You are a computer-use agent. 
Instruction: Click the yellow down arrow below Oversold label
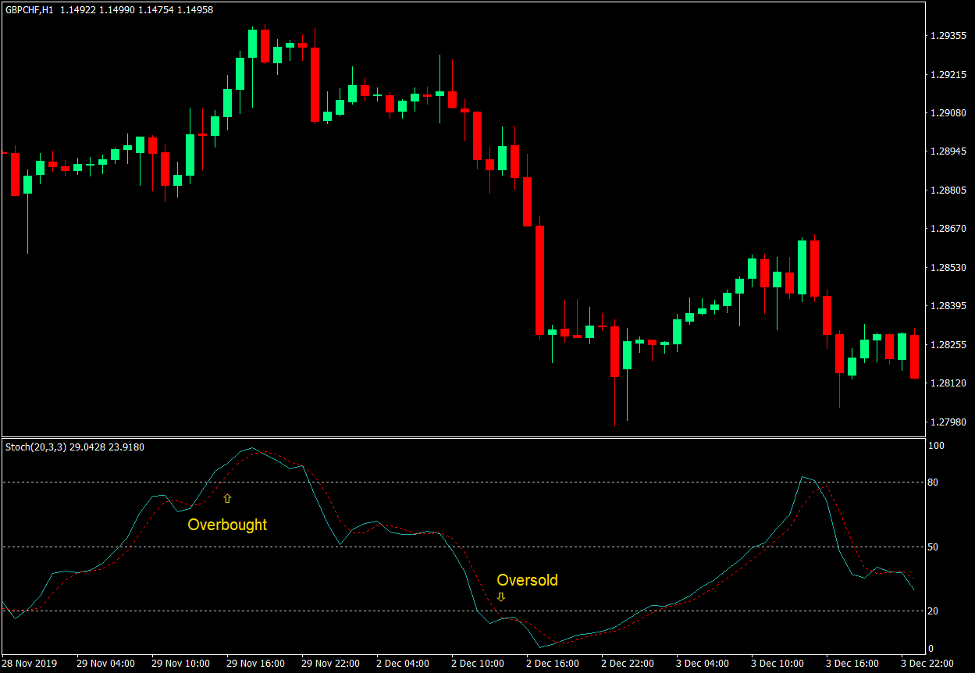[x=501, y=596]
